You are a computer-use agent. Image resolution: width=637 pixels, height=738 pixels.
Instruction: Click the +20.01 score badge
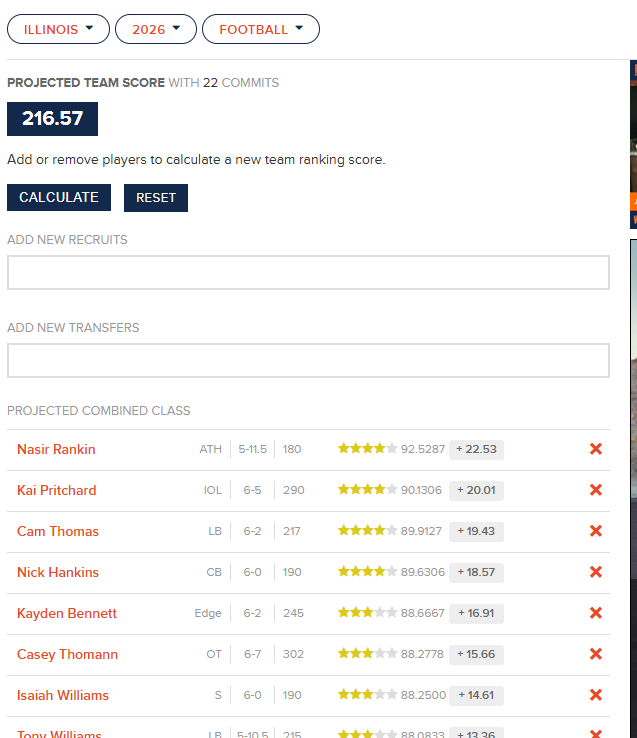476,490
